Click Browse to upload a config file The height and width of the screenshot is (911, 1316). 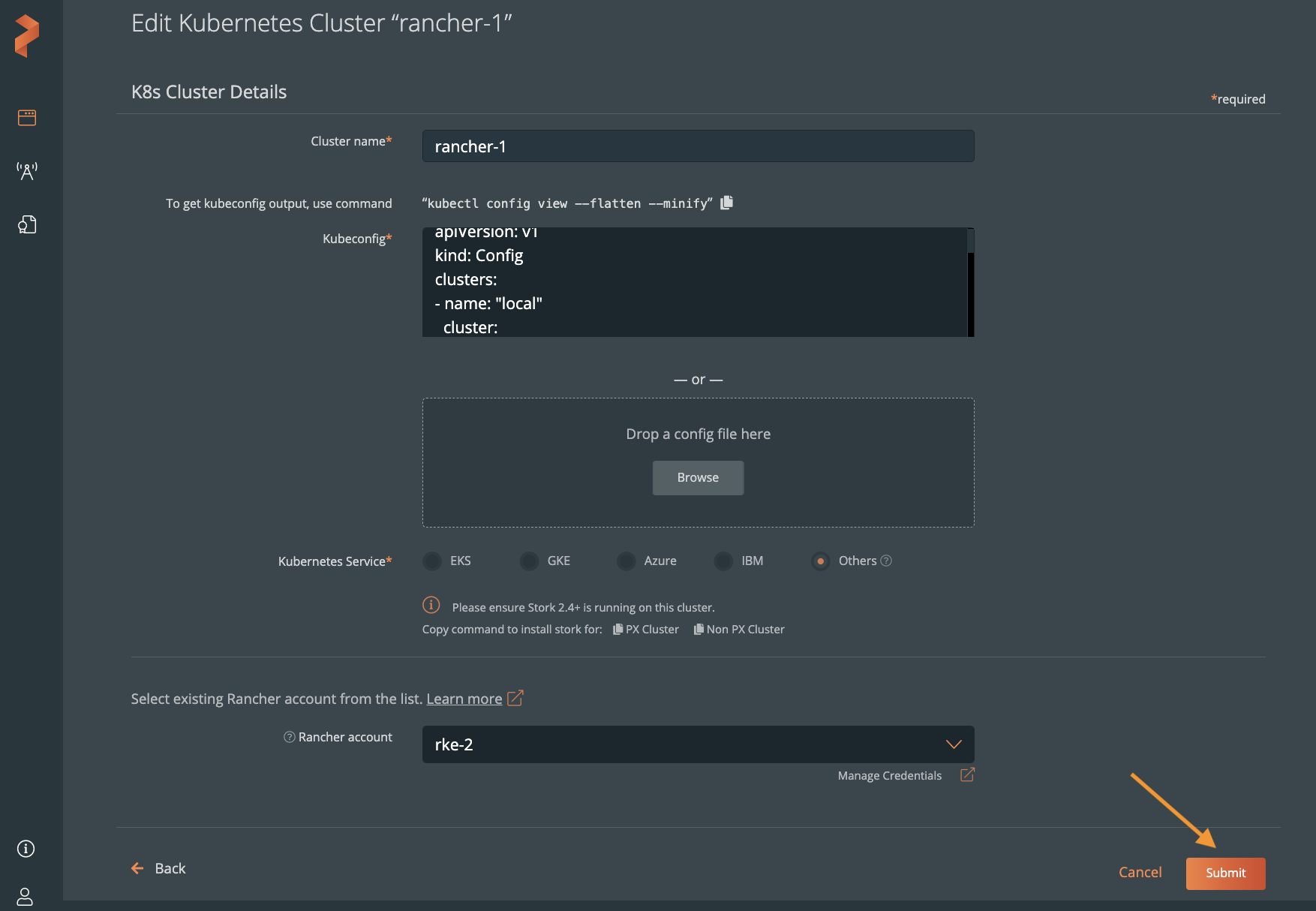click(698, 478)
